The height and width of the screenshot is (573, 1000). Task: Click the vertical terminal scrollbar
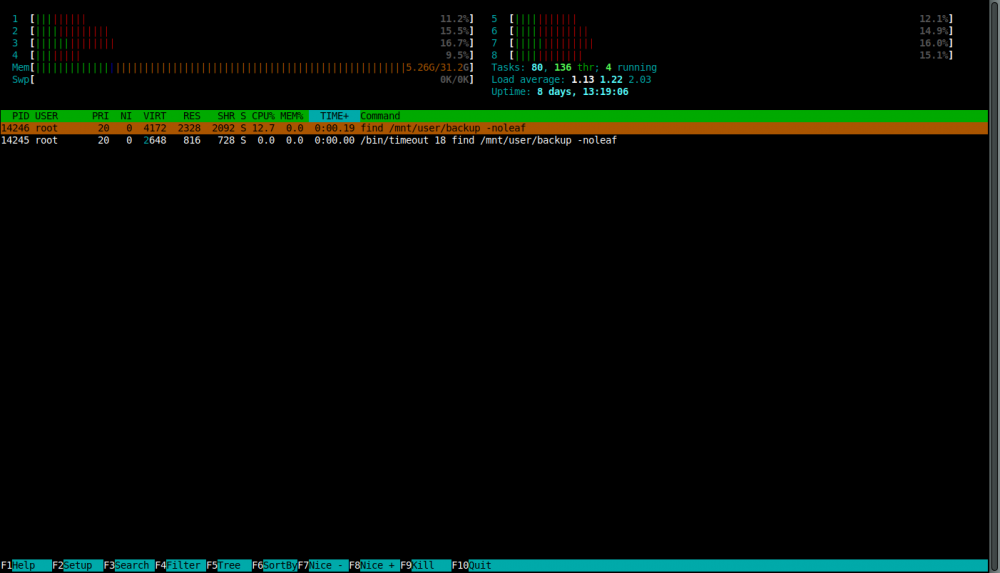994,286
